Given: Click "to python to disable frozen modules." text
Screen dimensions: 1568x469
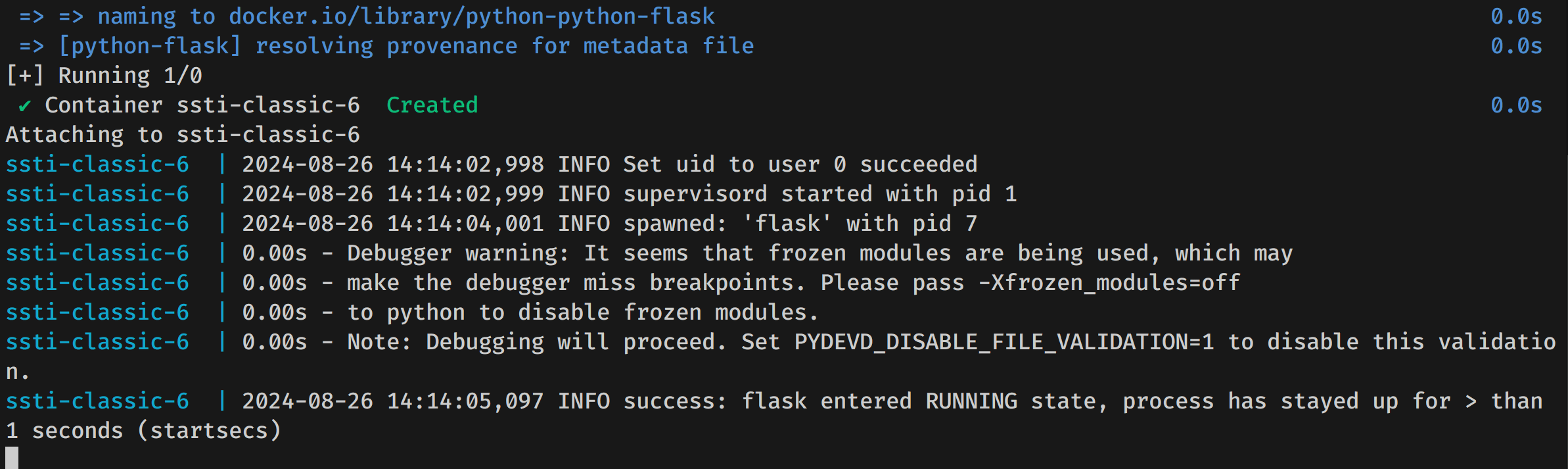Looking at the screenshot, I should (x=583, y=312).
